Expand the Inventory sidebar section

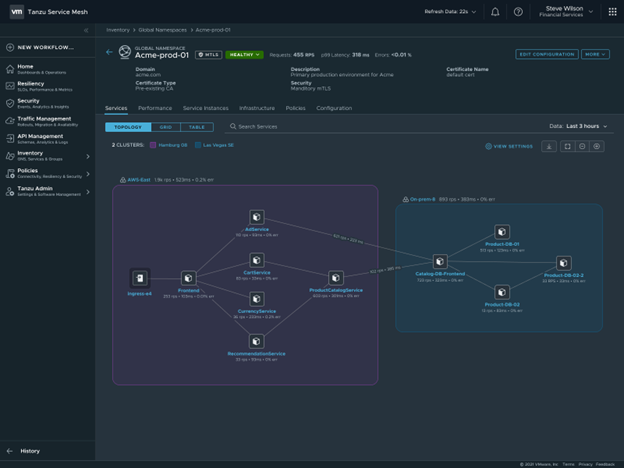tap(87, 156)
